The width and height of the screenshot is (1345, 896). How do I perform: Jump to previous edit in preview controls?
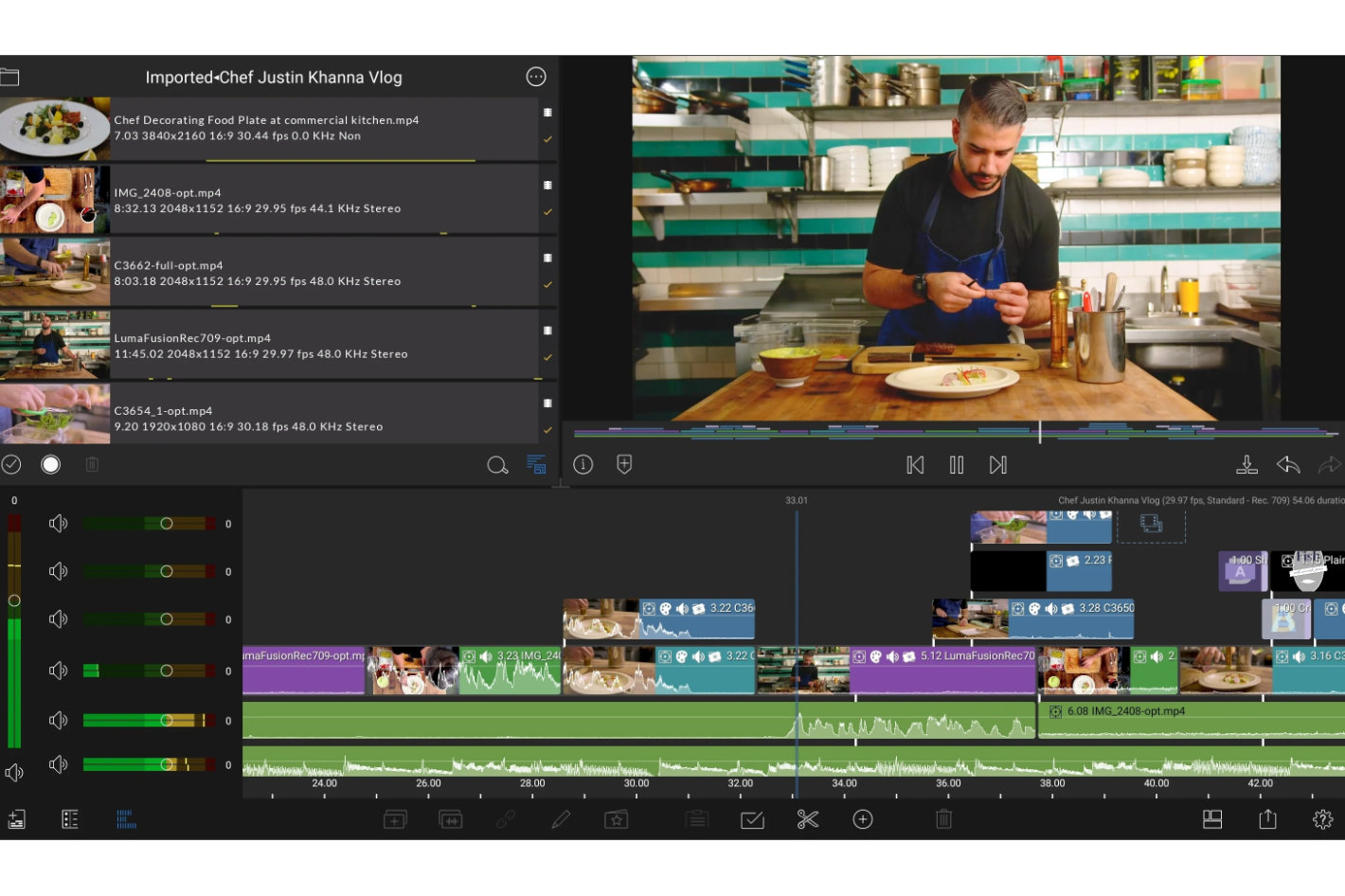point(915,465)
